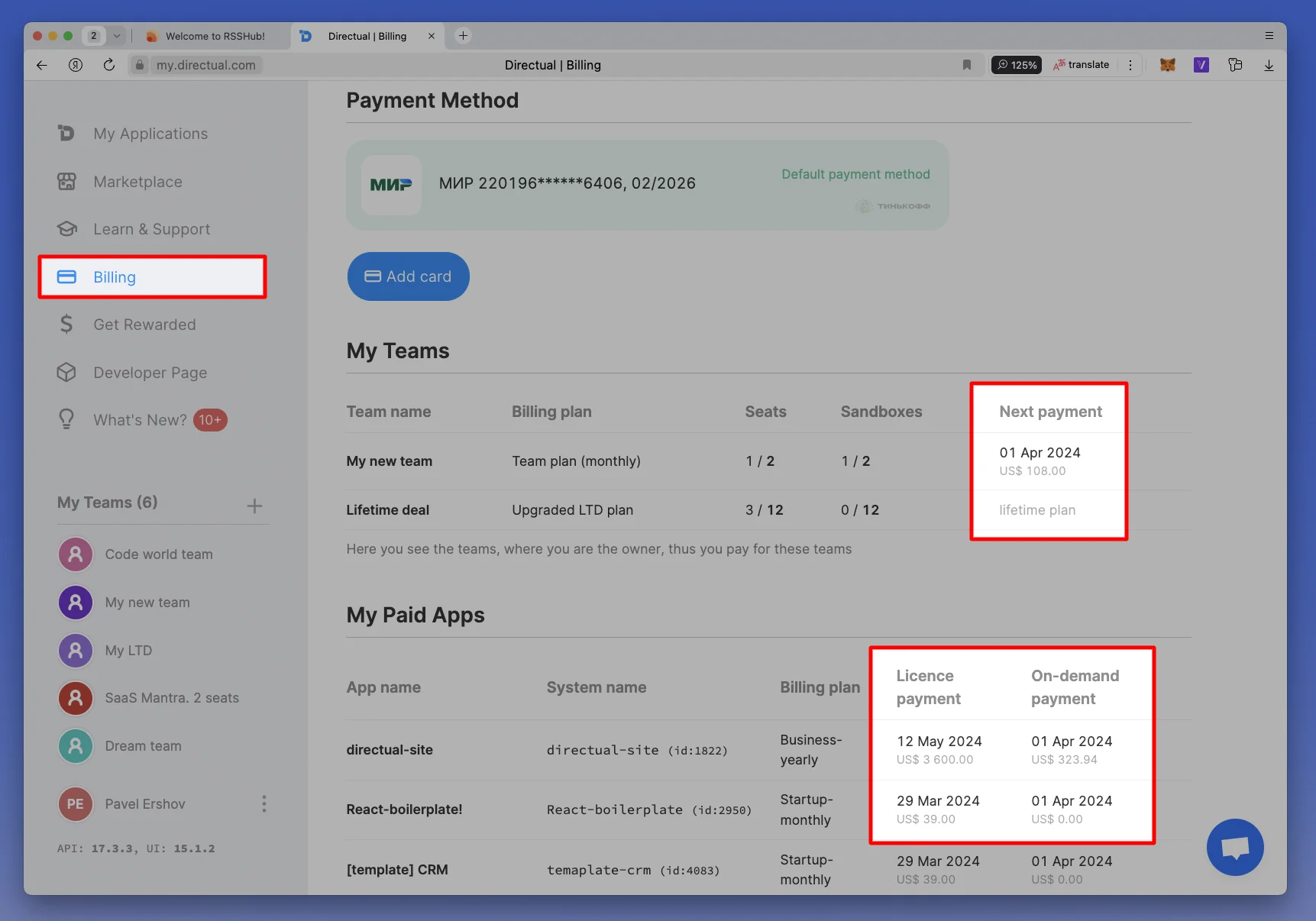
Task: Select Dream team avatar
Action: pyautogui.click(x=76, y=746)
